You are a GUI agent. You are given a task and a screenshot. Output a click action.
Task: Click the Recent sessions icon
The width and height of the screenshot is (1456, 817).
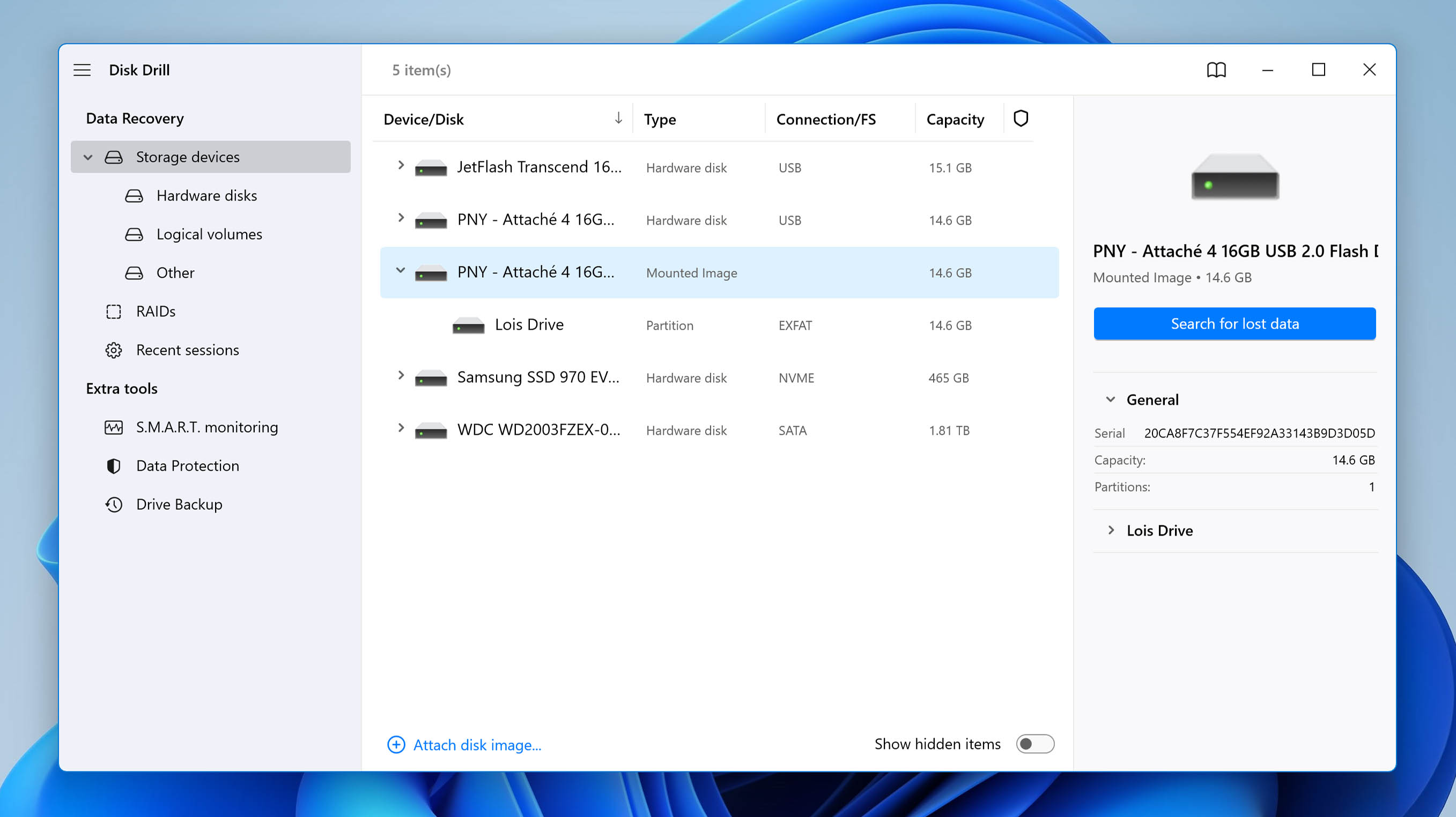(114, 349)
